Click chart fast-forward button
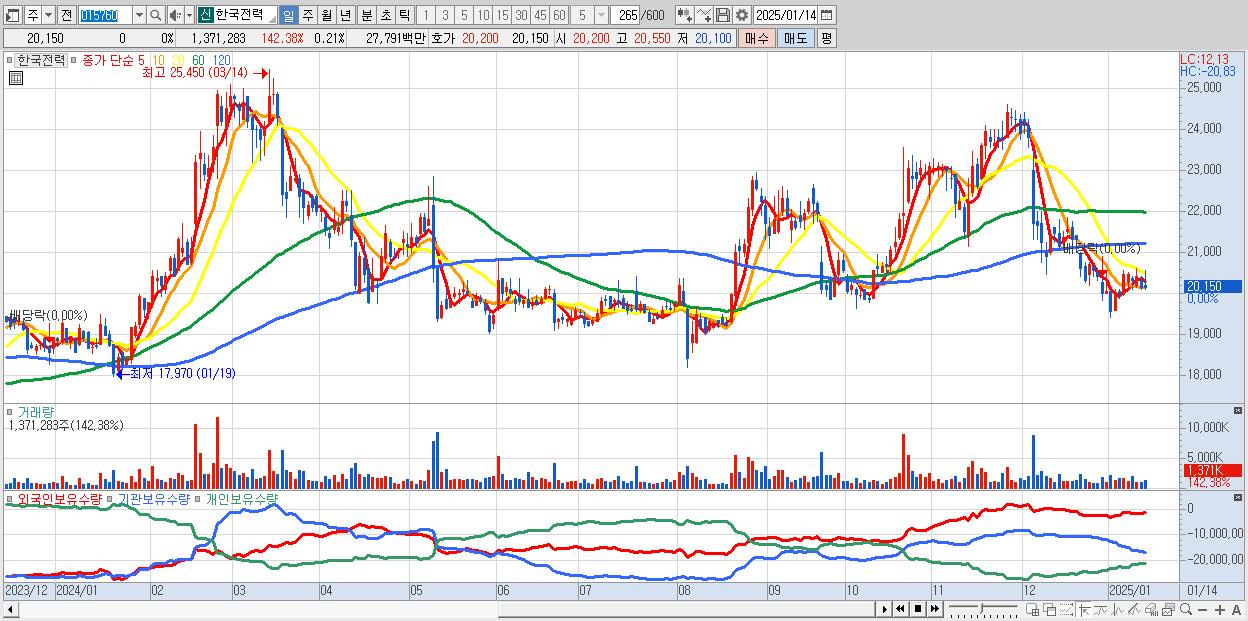This screenshot has width=1248, height=621. point(934,609)
